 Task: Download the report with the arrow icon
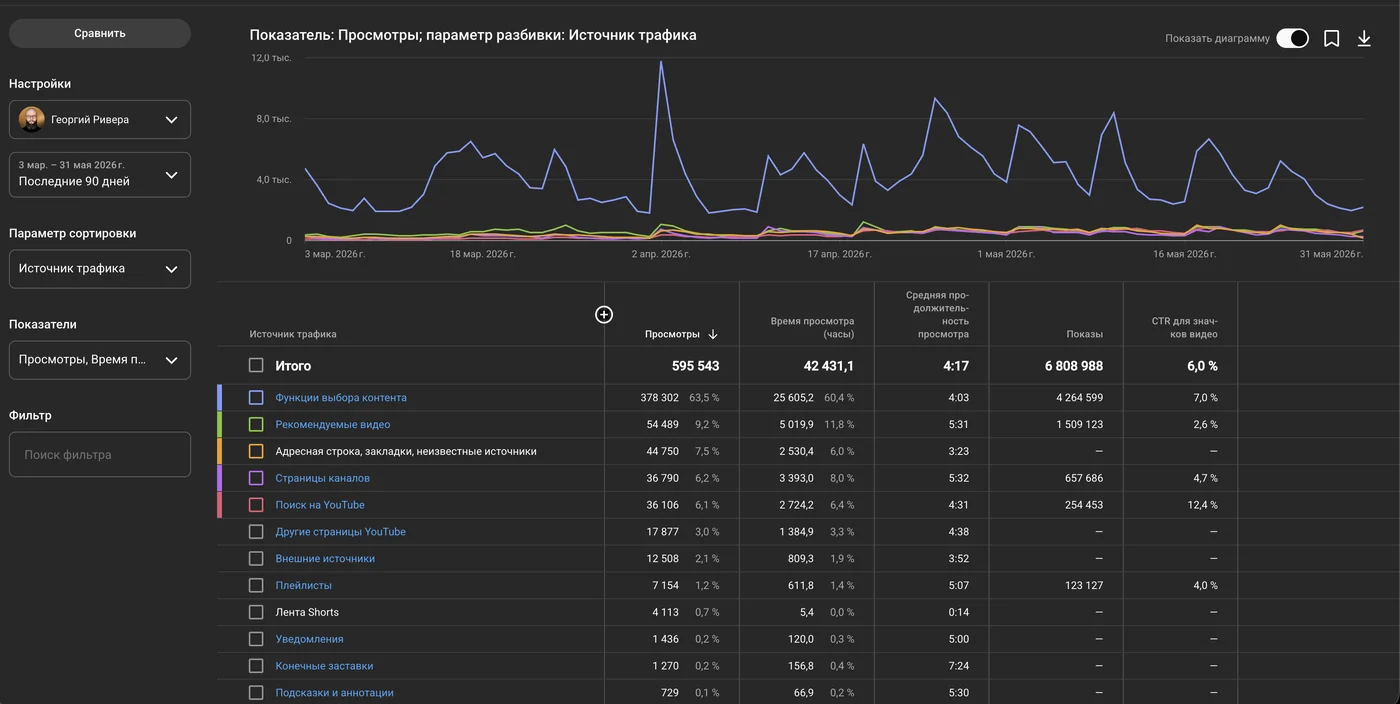pyautogui.click(x=1364, y=38)
